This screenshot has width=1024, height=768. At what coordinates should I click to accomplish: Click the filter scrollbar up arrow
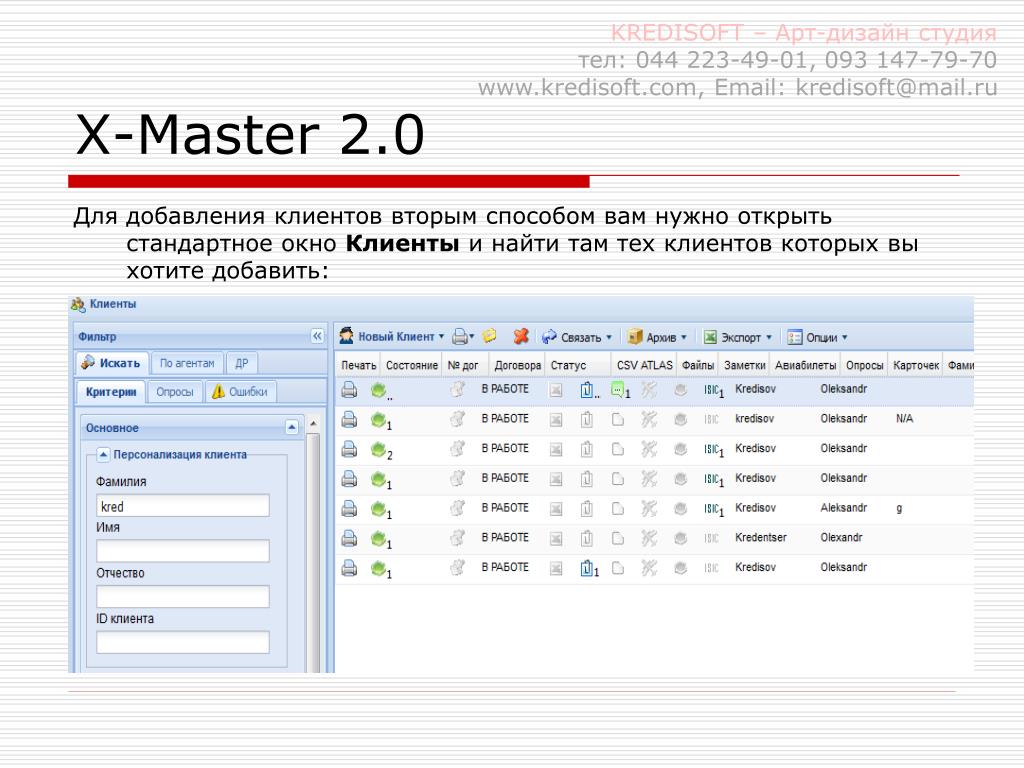point(313,424)
